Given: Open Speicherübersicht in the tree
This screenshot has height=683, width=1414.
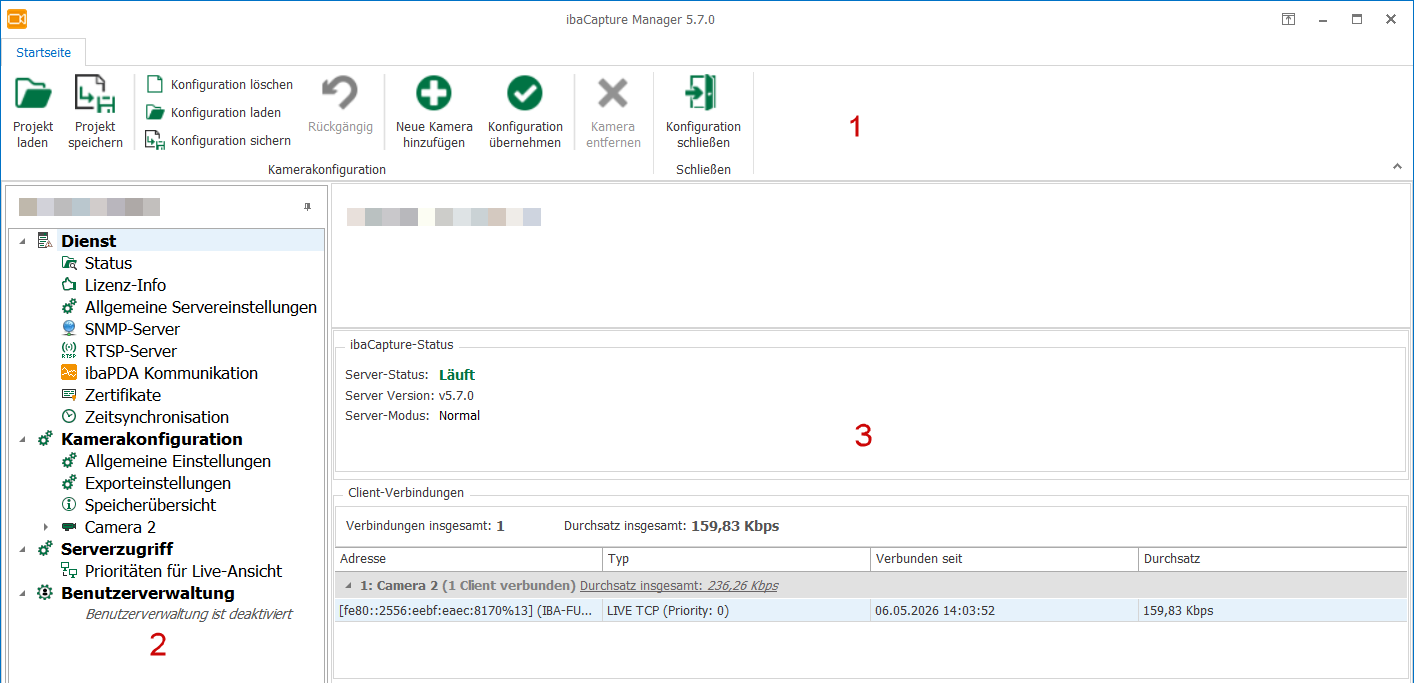Looking at the screenshot, I should [150, 505].
